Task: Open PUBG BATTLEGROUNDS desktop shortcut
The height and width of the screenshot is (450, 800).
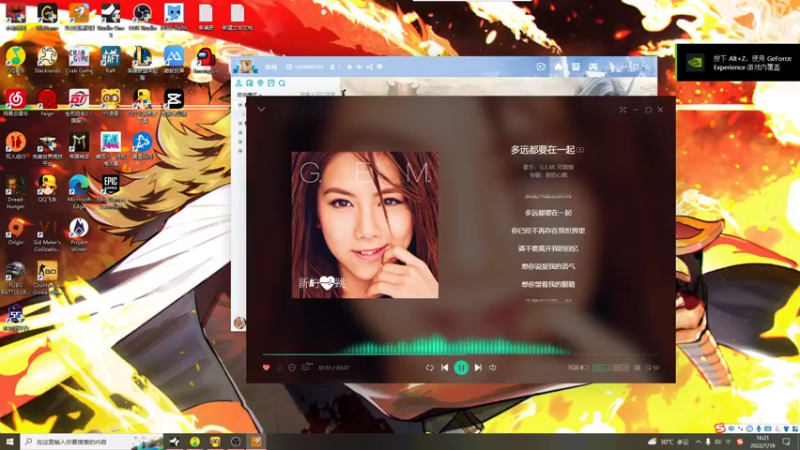Action: tap(15, 278)
